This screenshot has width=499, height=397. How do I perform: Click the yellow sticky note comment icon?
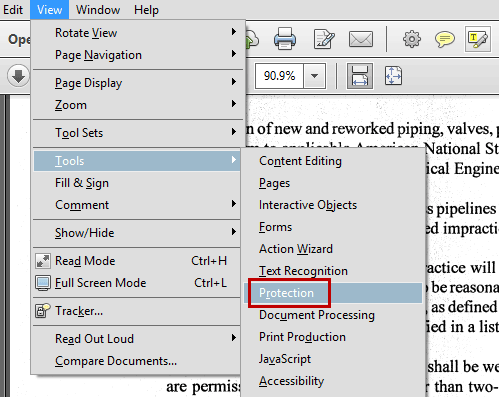click(x=445, y=39)
